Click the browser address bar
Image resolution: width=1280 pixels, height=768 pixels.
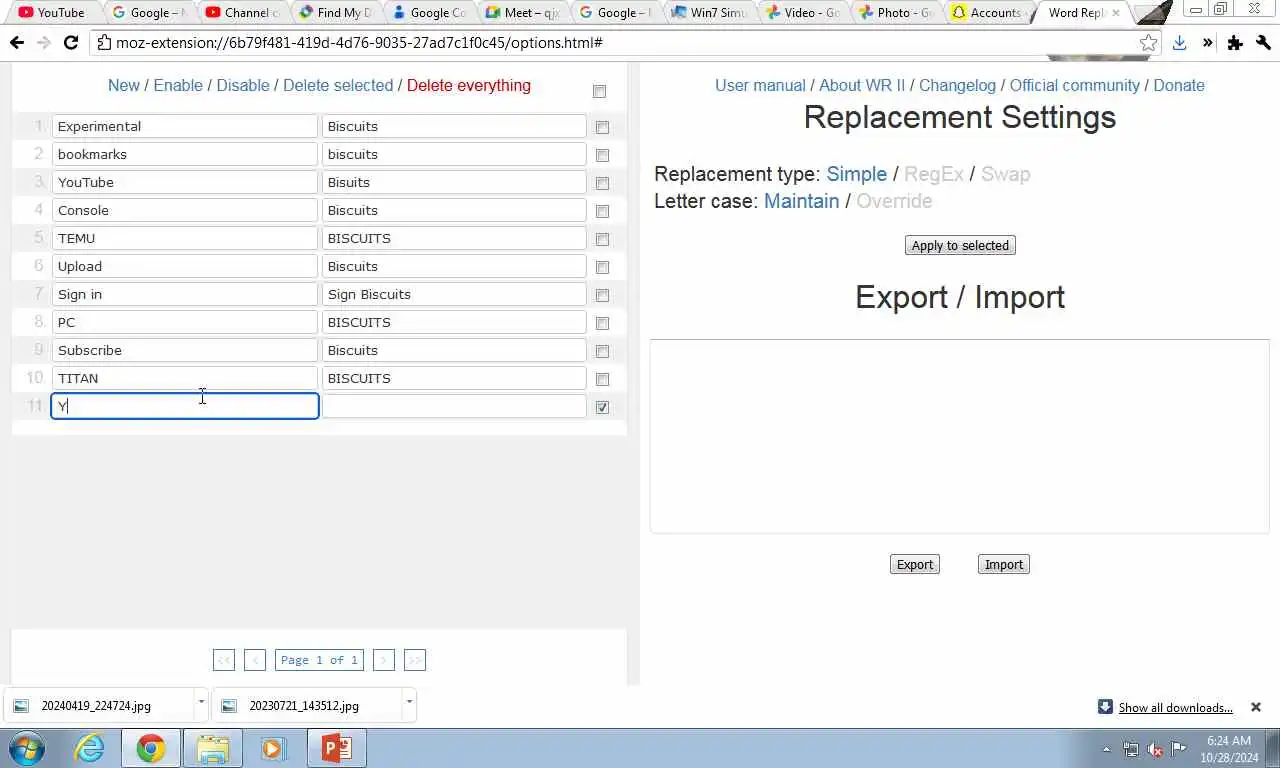click(x=618, y=43)
